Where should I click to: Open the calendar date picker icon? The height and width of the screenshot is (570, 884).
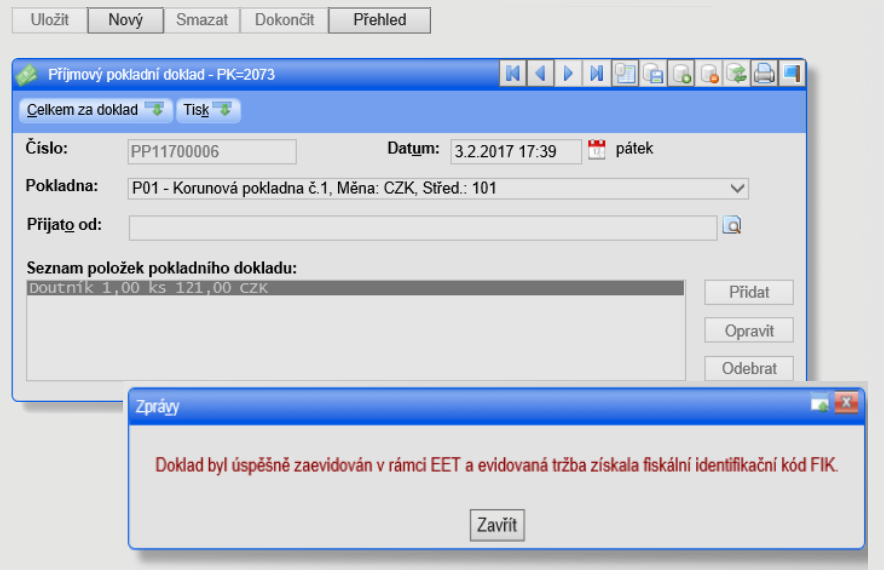[597, 150]
